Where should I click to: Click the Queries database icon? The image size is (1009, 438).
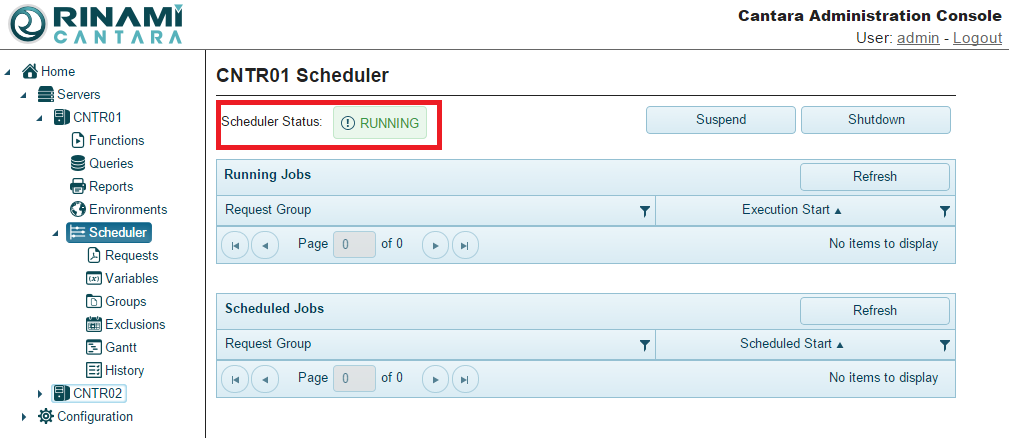click(x=78, y=164)
